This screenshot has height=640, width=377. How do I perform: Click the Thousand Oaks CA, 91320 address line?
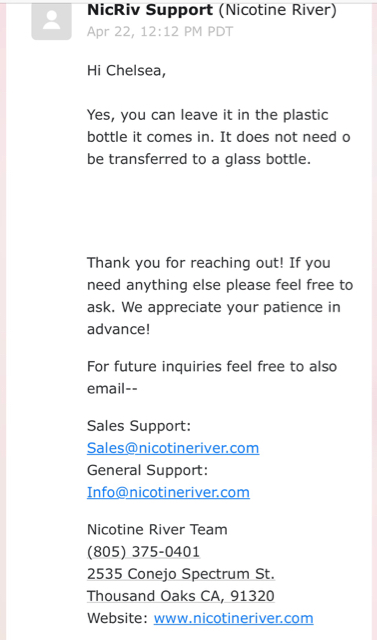point(181,596)
